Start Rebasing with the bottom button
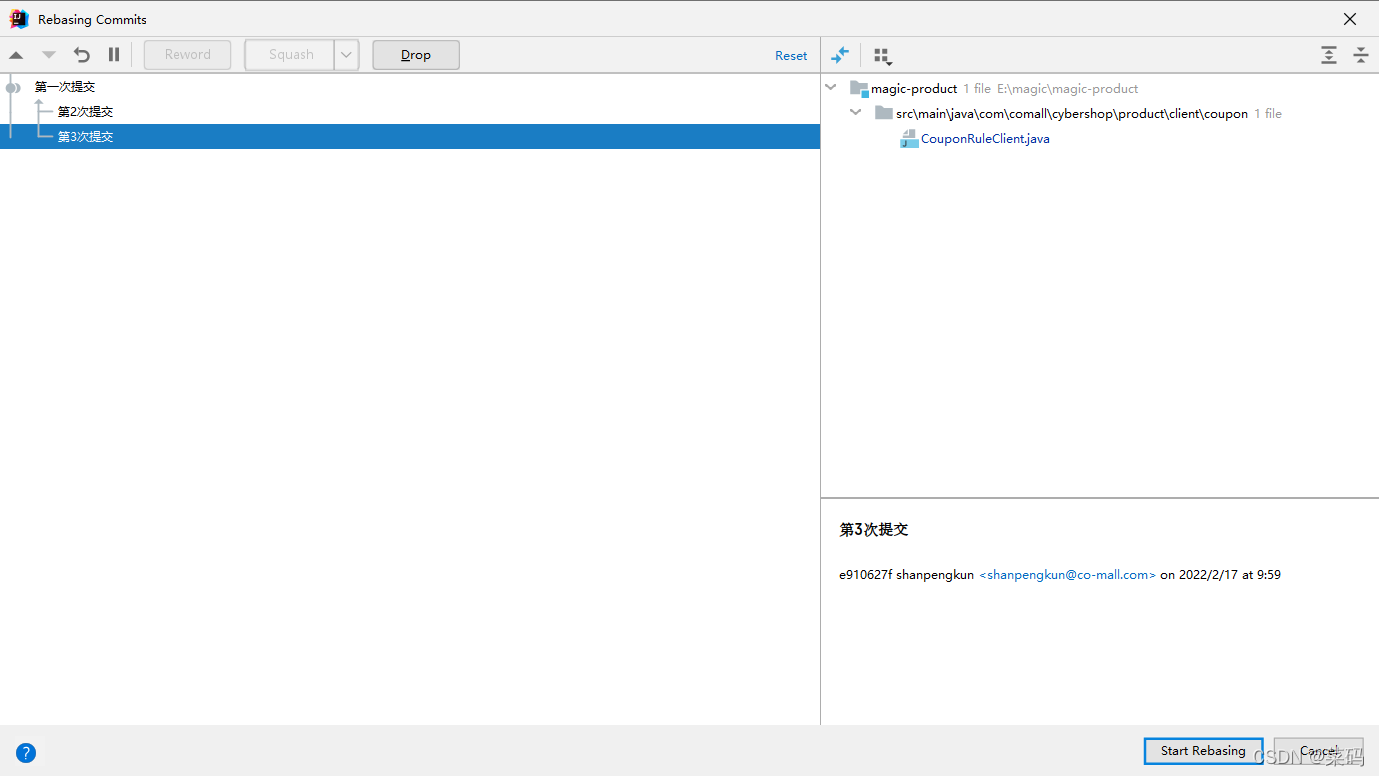 coord(1203,751)
